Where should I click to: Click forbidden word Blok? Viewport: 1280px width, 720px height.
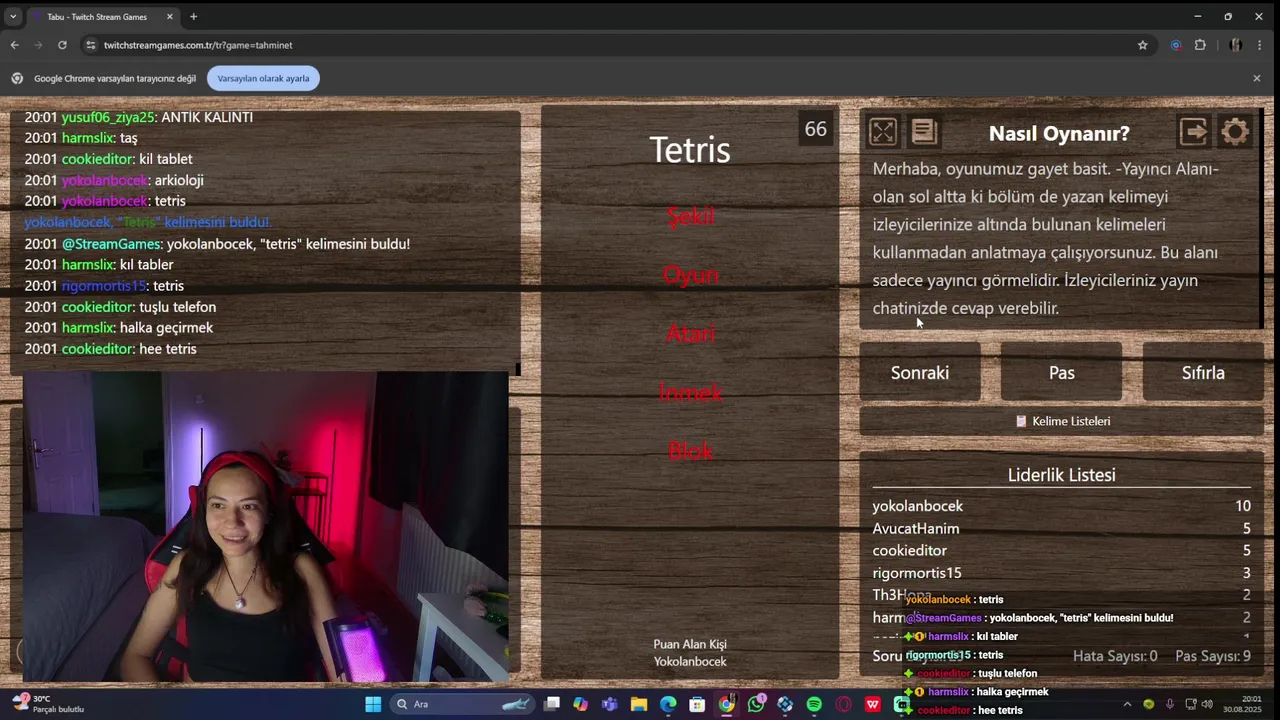(691, 451)
